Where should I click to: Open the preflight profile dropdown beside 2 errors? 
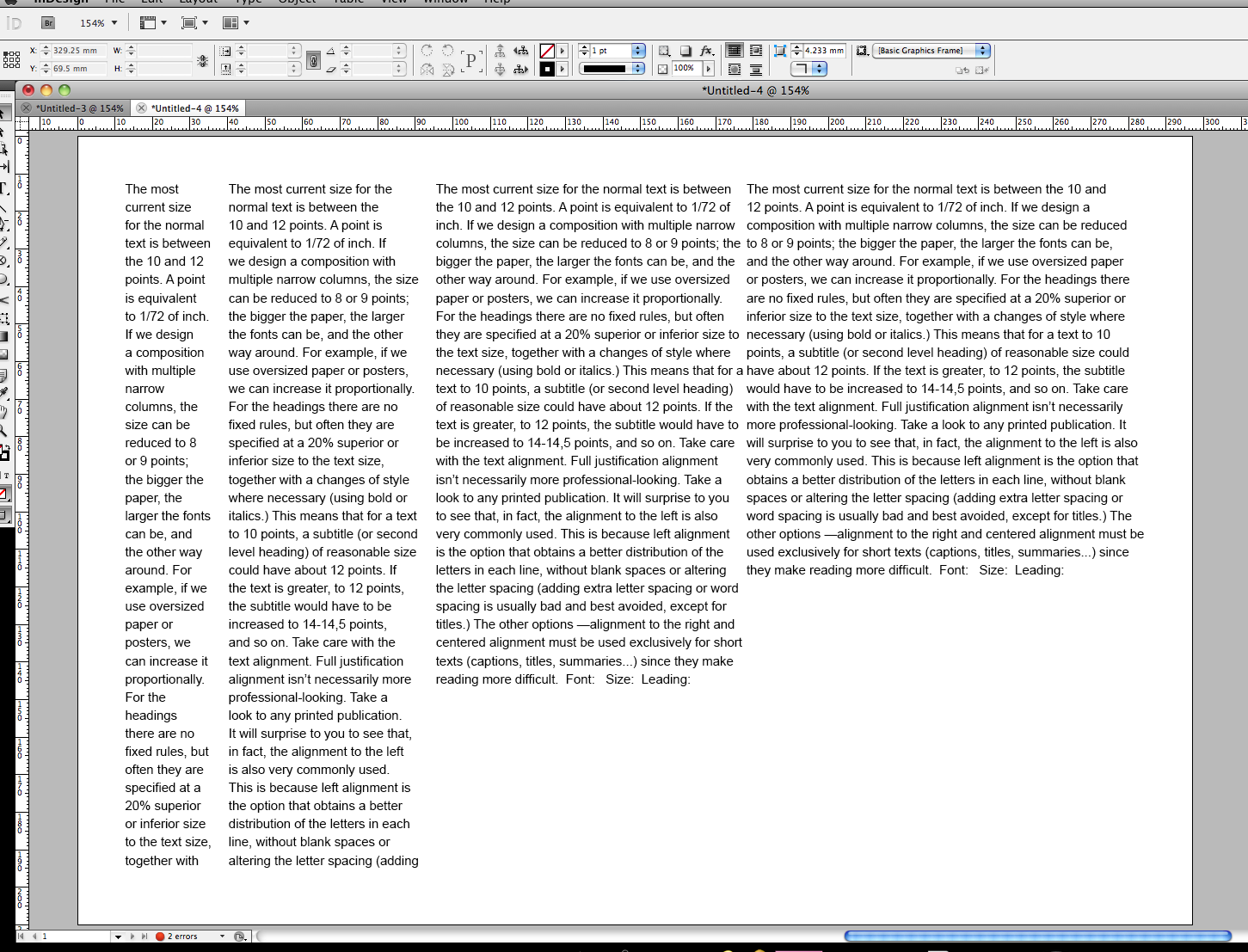pos(222,937)
